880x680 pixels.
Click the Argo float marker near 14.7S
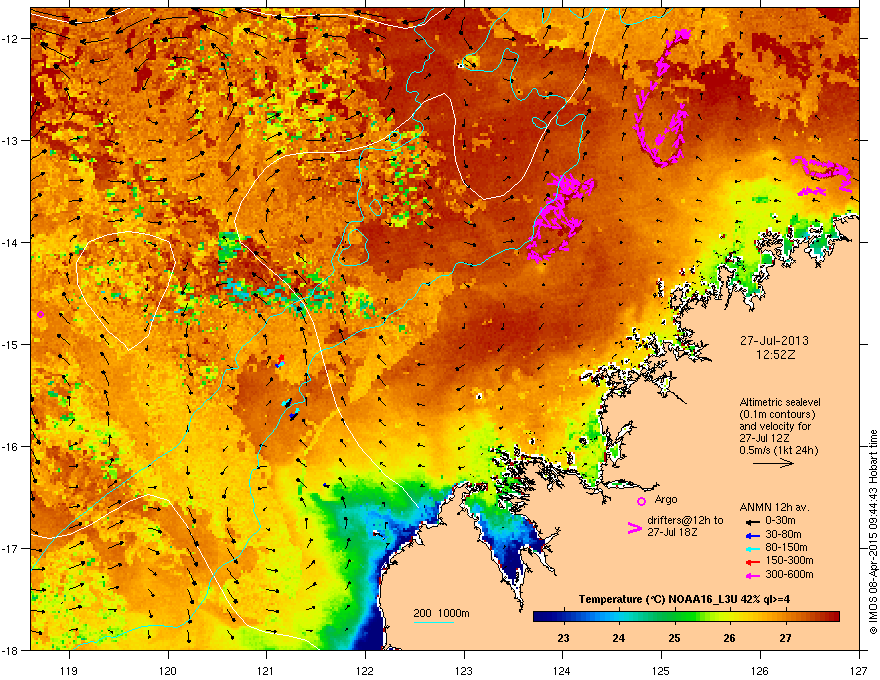coord(40,314)
